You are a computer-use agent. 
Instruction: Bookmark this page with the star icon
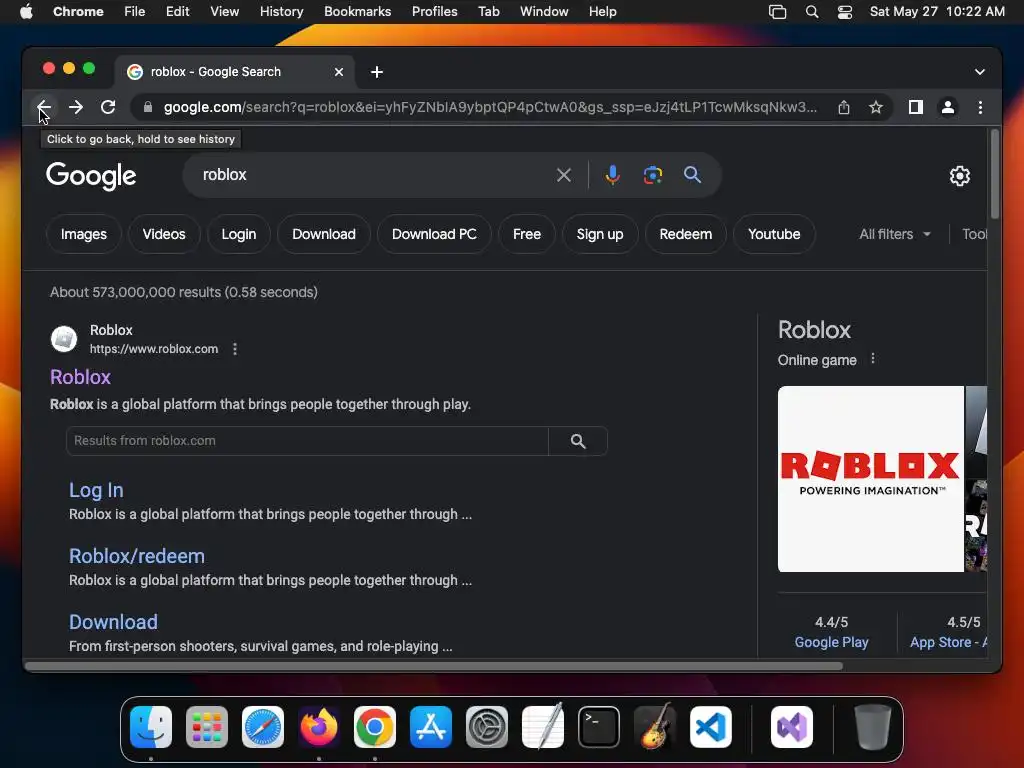pyautogui.click(x=876, y=107)
